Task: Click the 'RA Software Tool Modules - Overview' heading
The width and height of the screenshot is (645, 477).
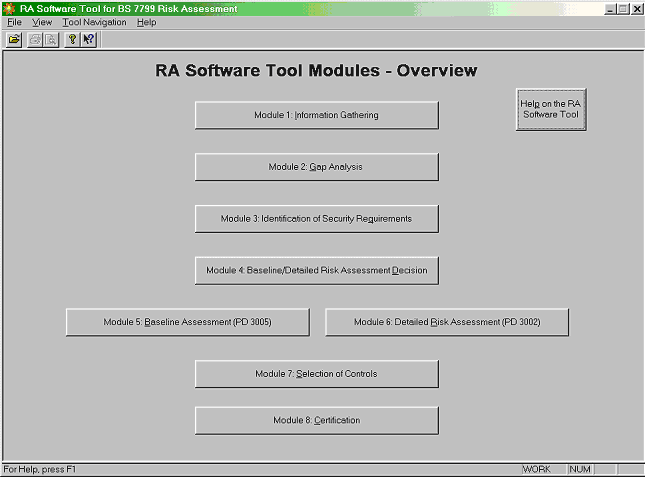Action: [316, 70]
